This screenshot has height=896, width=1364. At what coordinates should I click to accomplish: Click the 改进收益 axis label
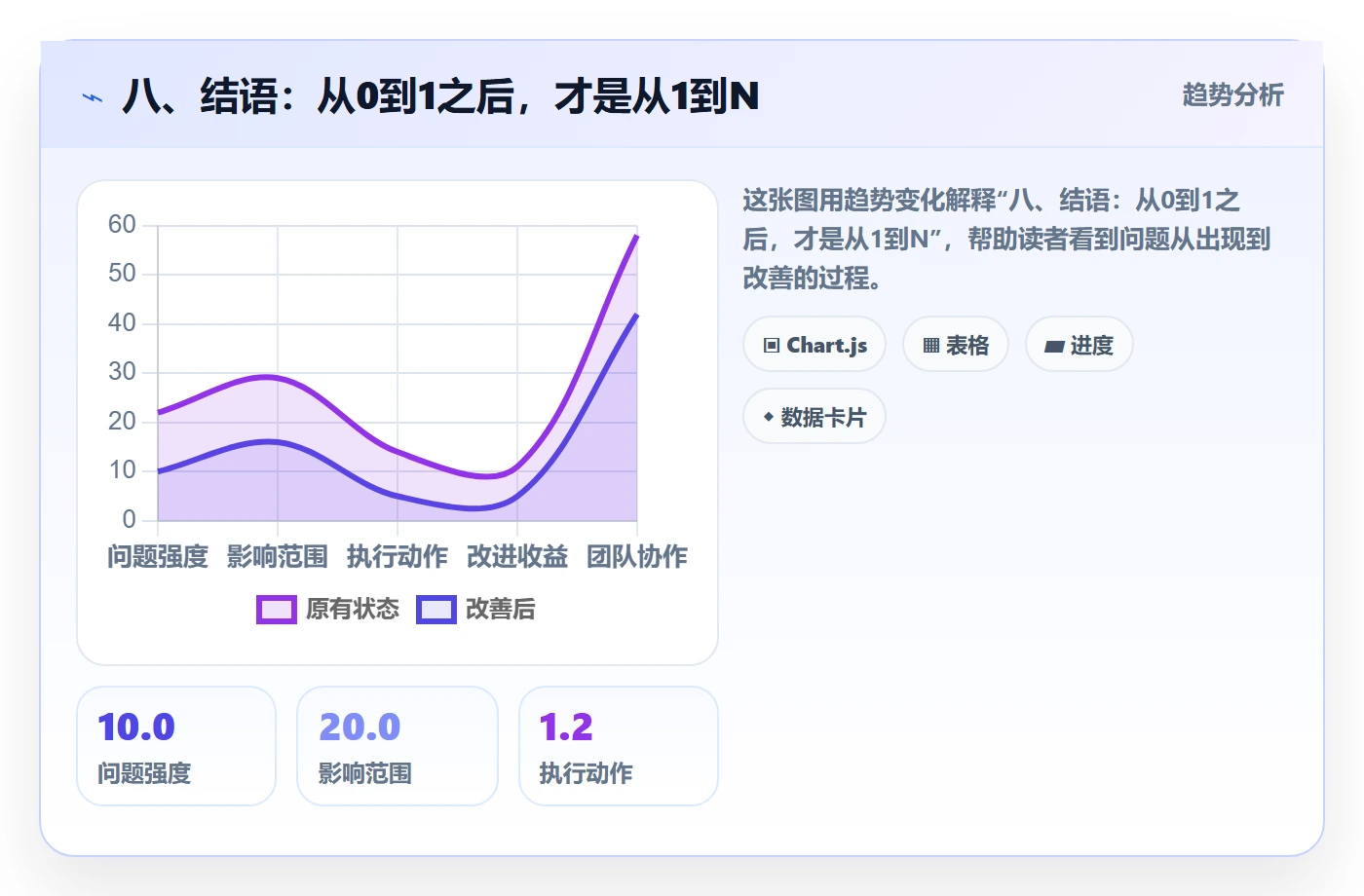tap(517, 557)
